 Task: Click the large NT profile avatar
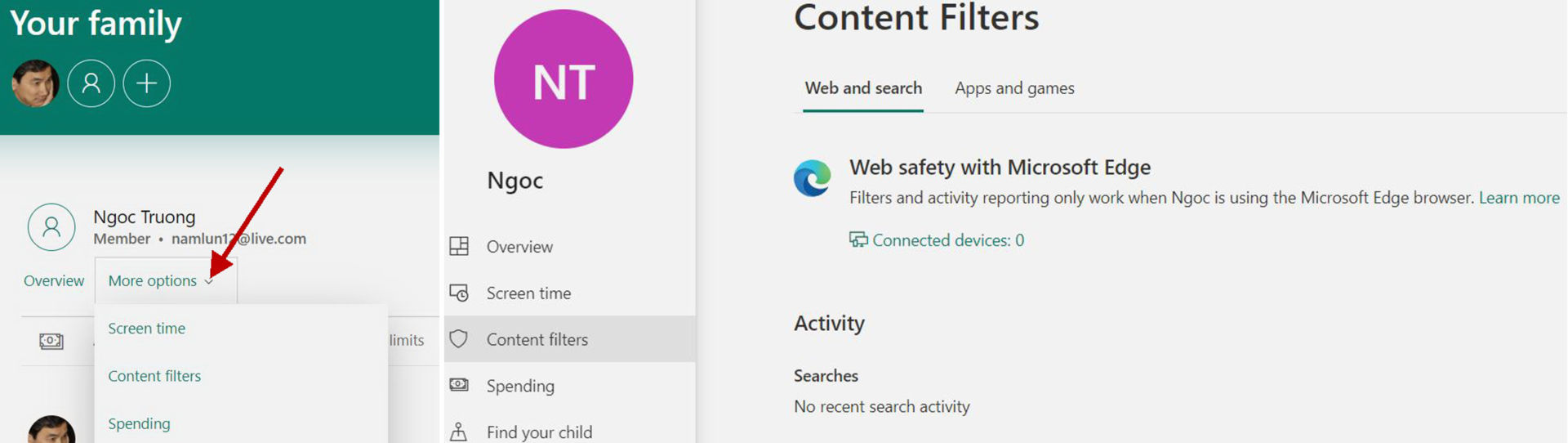click(563, 79)
